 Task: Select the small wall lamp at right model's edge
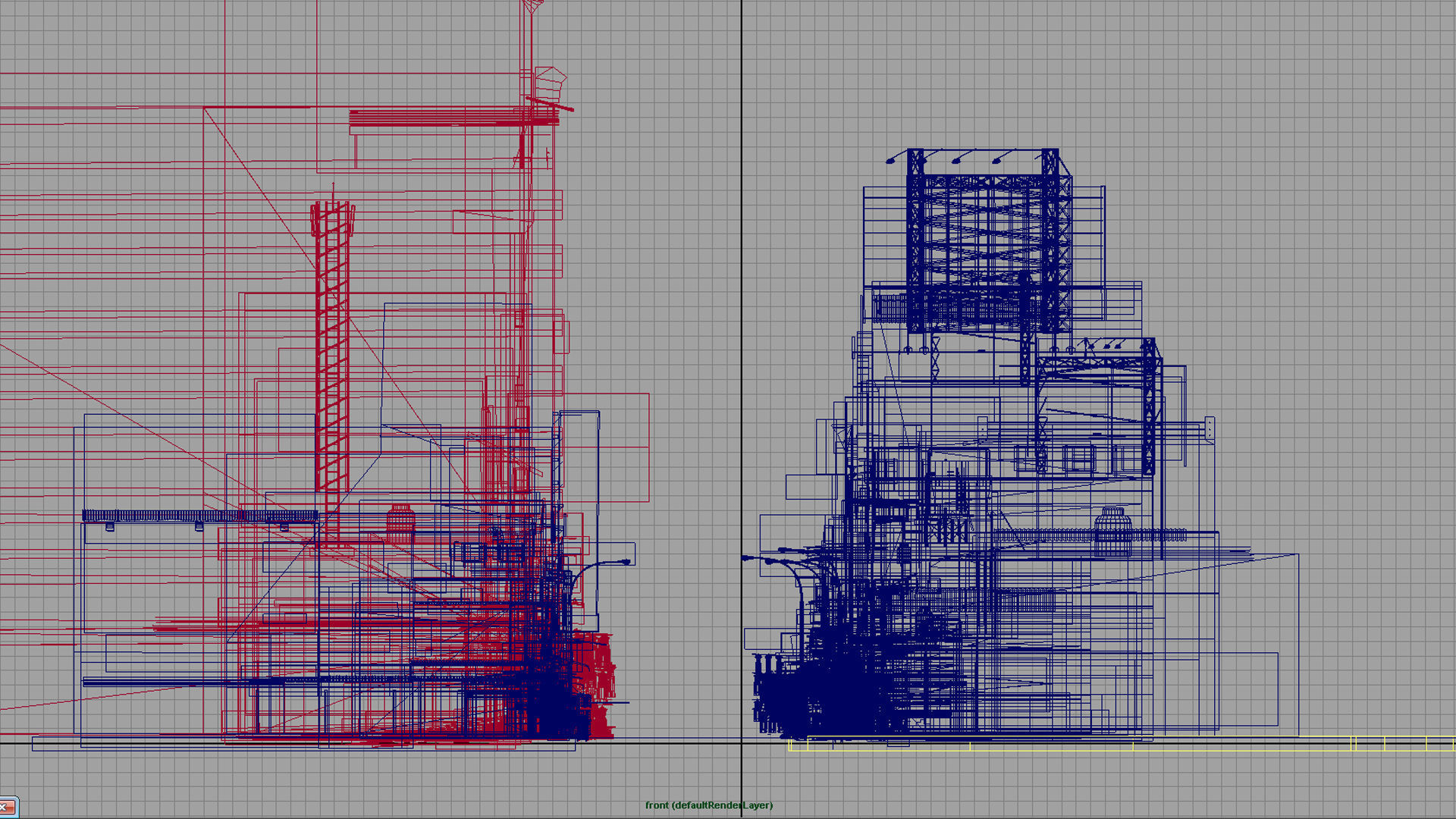tap(1209, 429)
